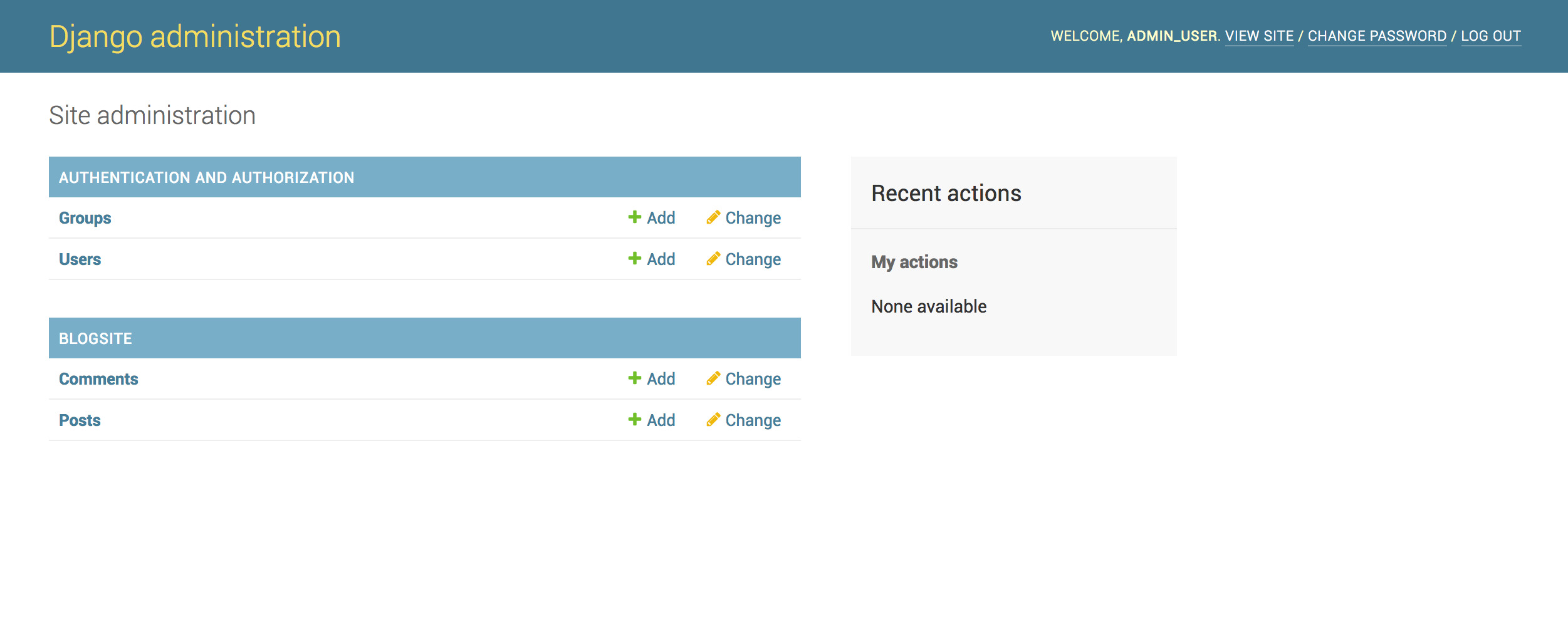This screenshot has width=1568, height=644.
Task: Open the Change Password link
Action: pos(1377,36)
